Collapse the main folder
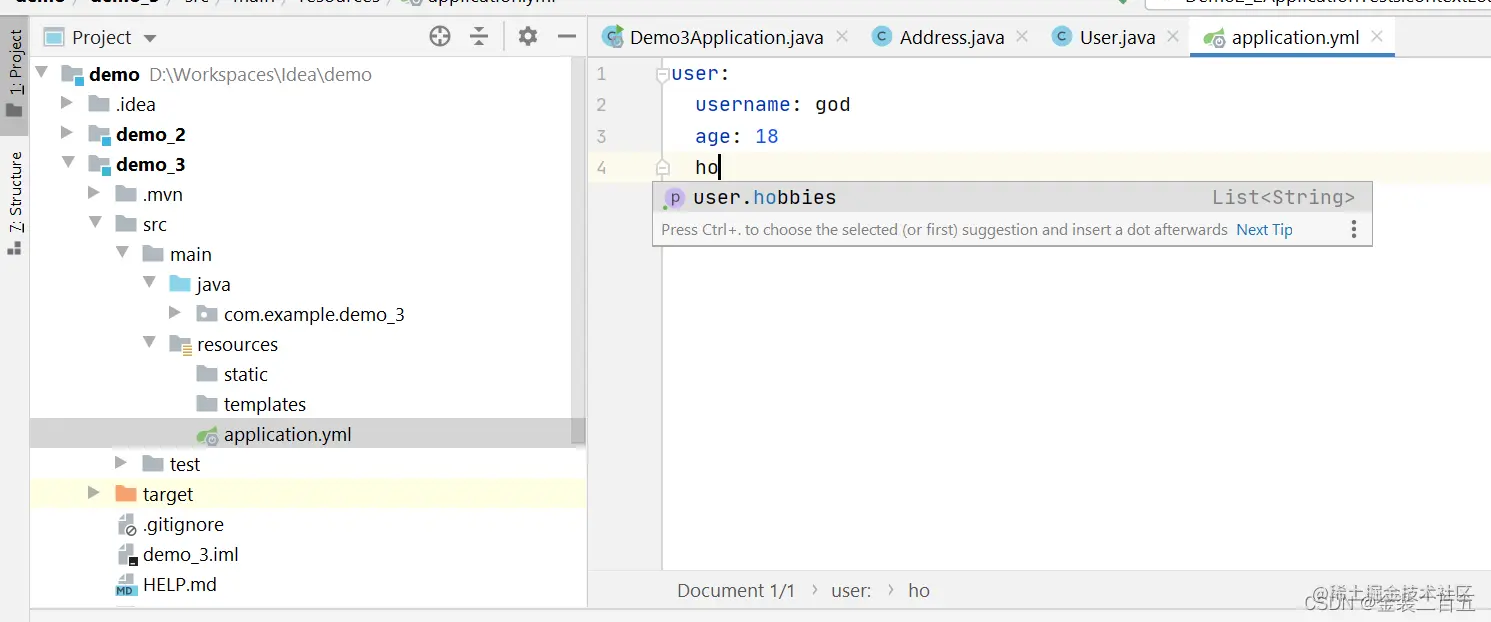The width and height of the screenshot is (1491, 622). click(122, 252)
